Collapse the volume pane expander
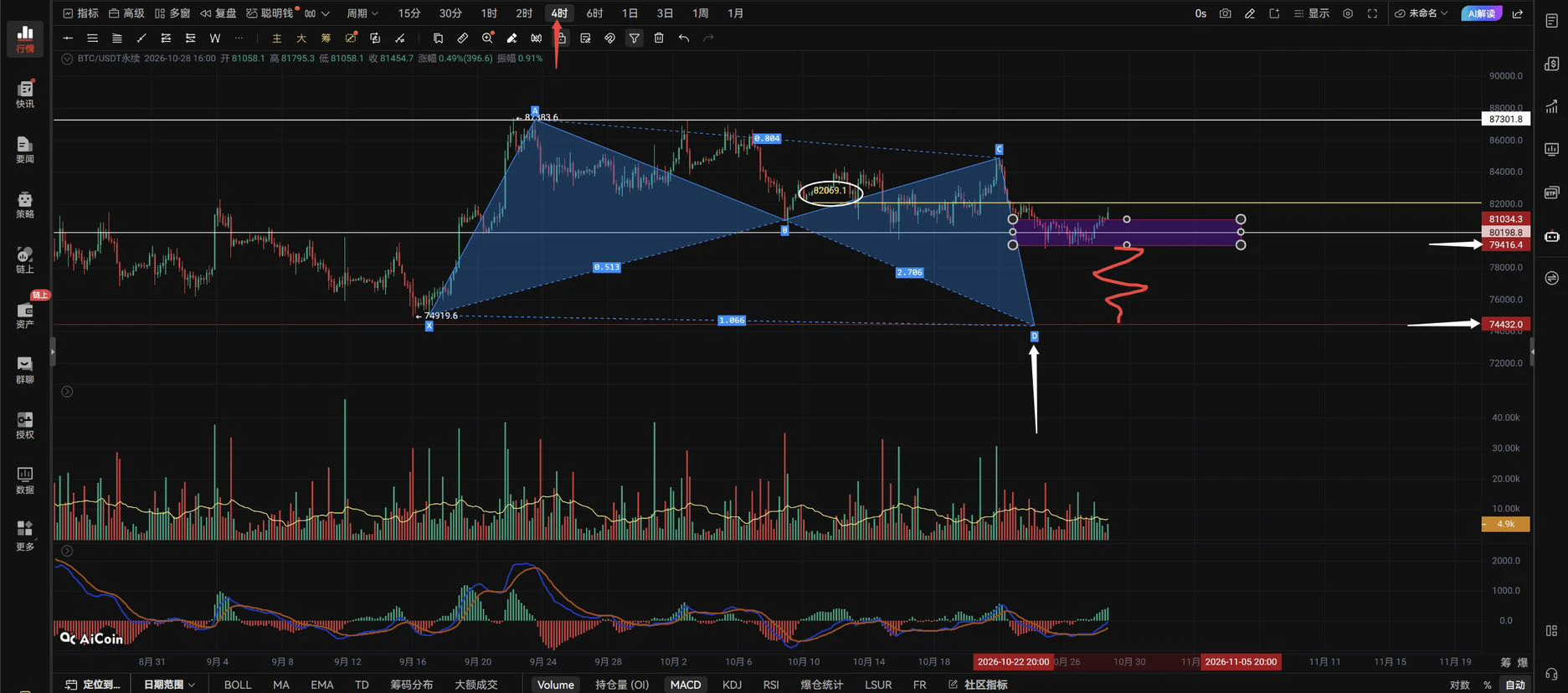Image resolution: width=1568 pixels, height=693 pixels. click(x=67, y=392)
